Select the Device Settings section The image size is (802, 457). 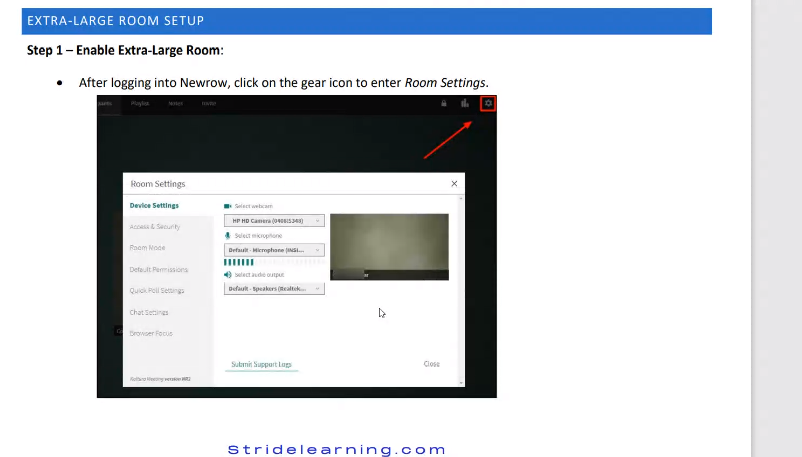[x=154, y=206]
